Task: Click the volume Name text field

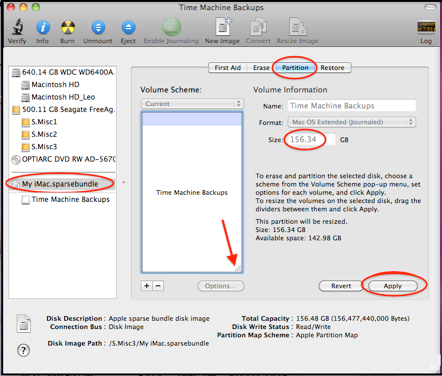Action: point(352,106)
